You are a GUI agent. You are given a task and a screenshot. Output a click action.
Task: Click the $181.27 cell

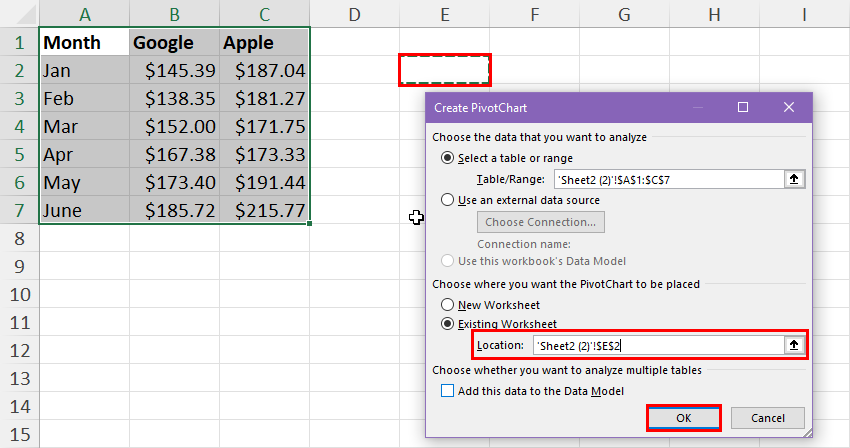point(265,98)
